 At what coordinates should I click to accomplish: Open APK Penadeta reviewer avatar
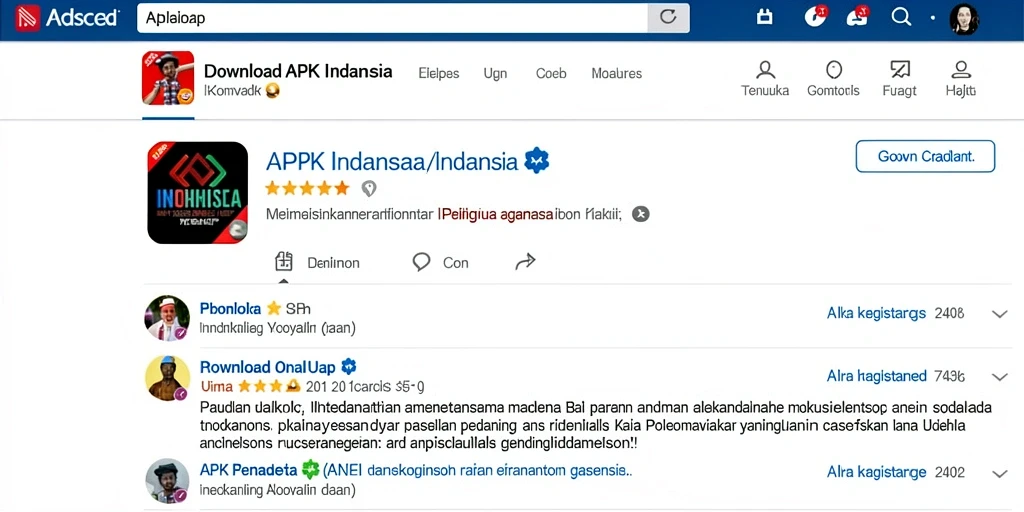coord(167,481)
